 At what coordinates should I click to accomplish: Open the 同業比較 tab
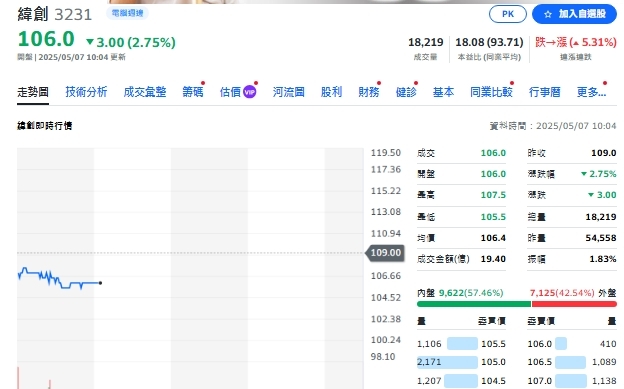[x=491, y=92]
